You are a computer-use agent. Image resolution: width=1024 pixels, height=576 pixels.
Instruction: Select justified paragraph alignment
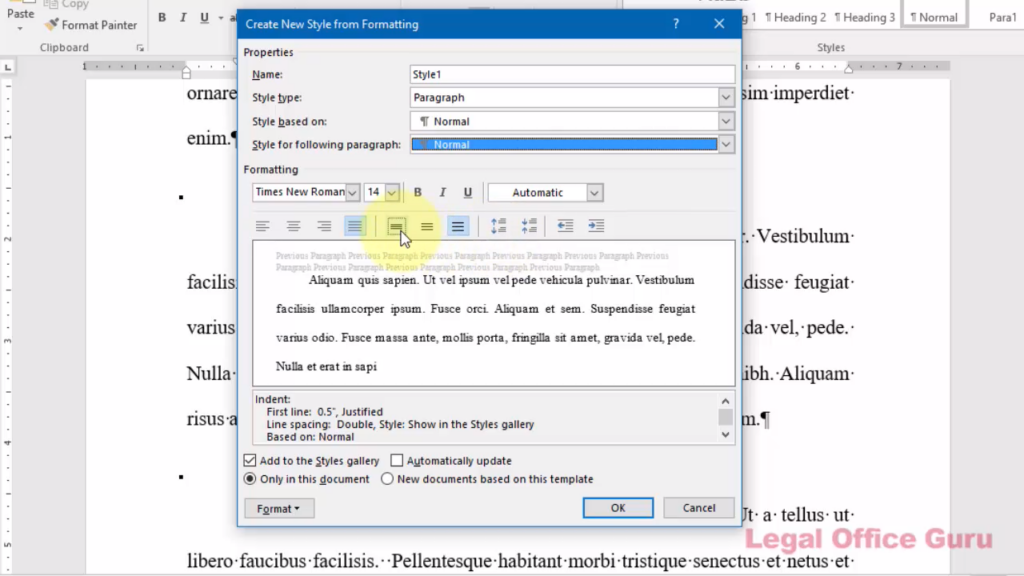coord(354,226)
